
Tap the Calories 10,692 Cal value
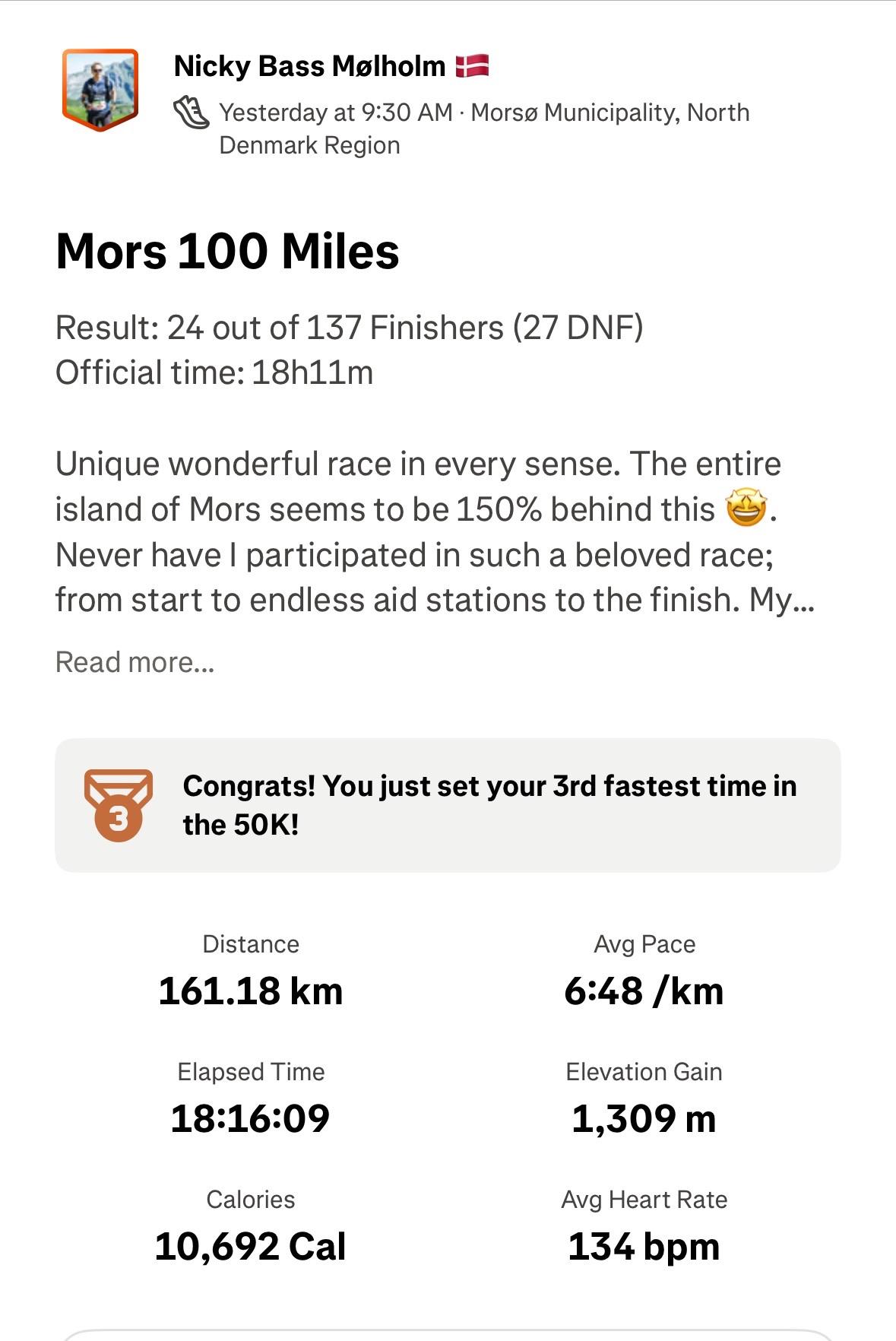pyautogui.click(x=251, y=1247)
